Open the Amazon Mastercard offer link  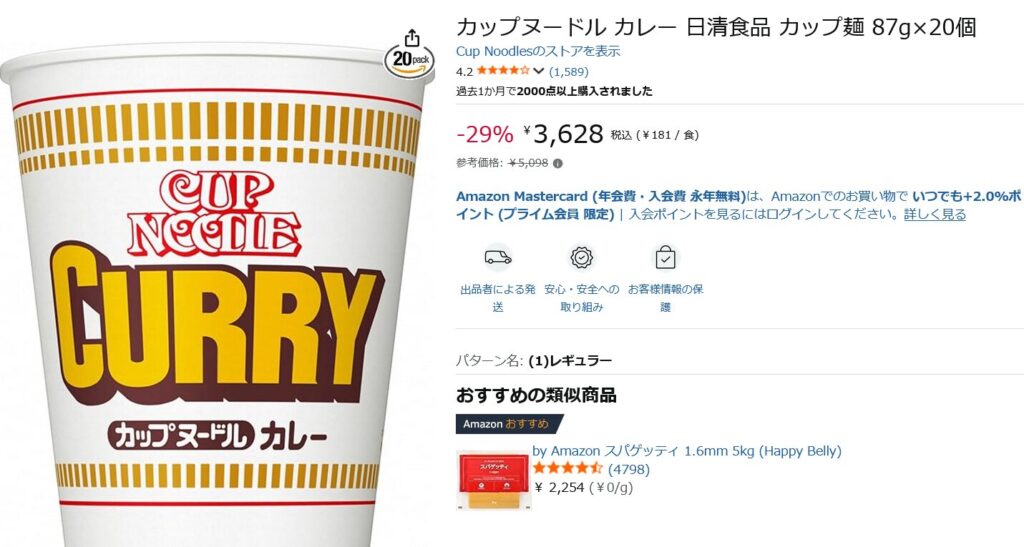pyautogui.click(x=601, y=196)
